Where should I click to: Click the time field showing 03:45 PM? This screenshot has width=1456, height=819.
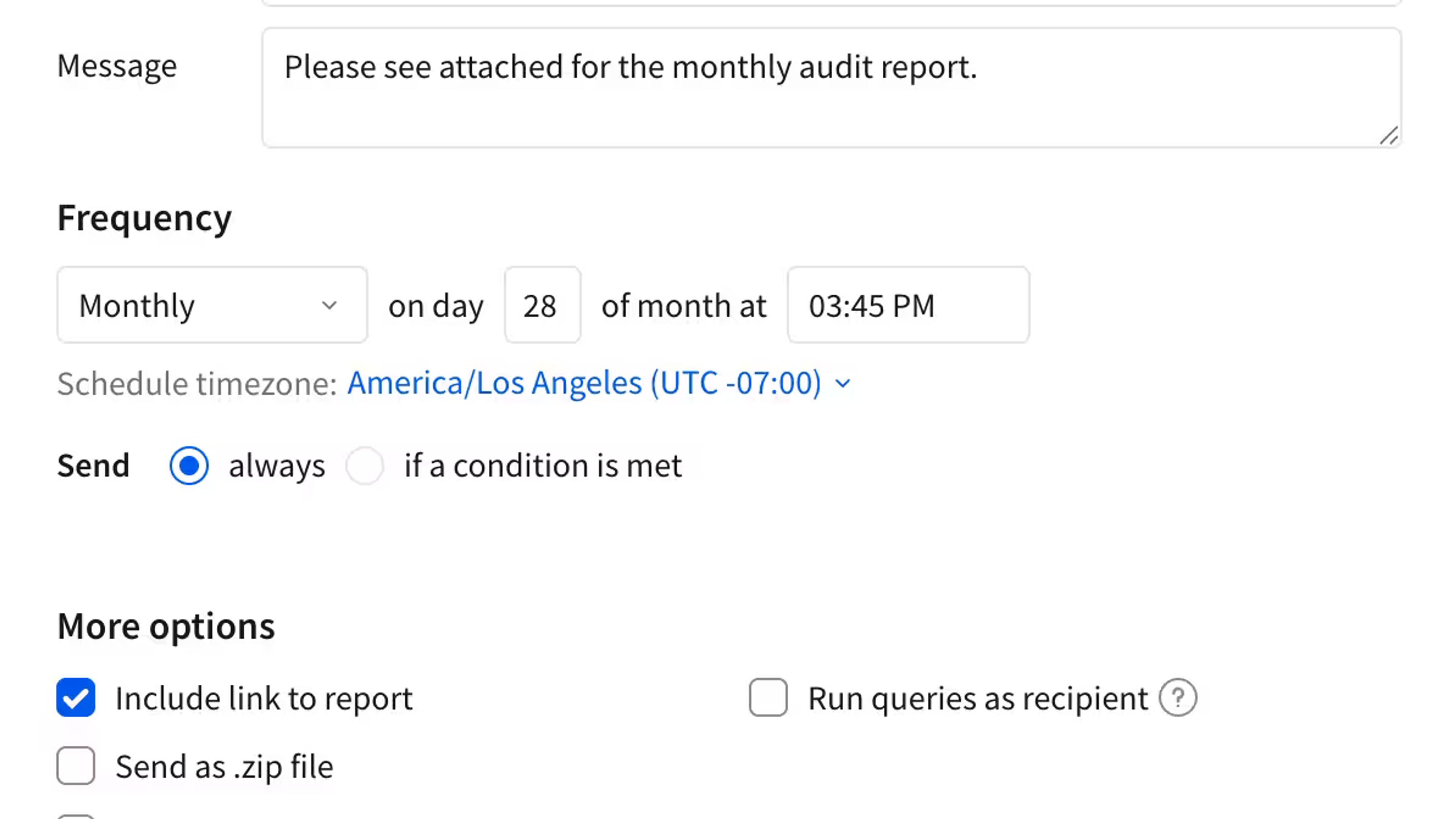click(x=908, y=305)
